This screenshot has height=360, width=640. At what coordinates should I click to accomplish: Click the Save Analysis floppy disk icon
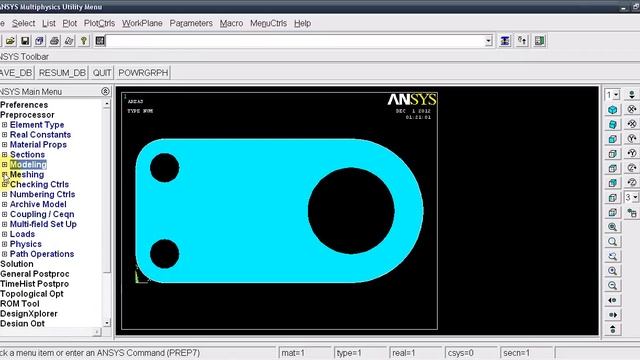click(x=25, y=41)
